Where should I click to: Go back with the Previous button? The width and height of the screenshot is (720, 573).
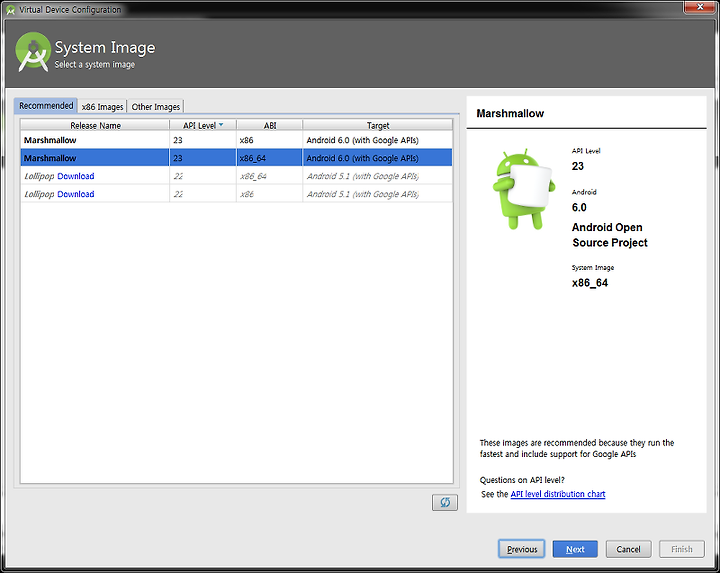click(x=522, y=549)
